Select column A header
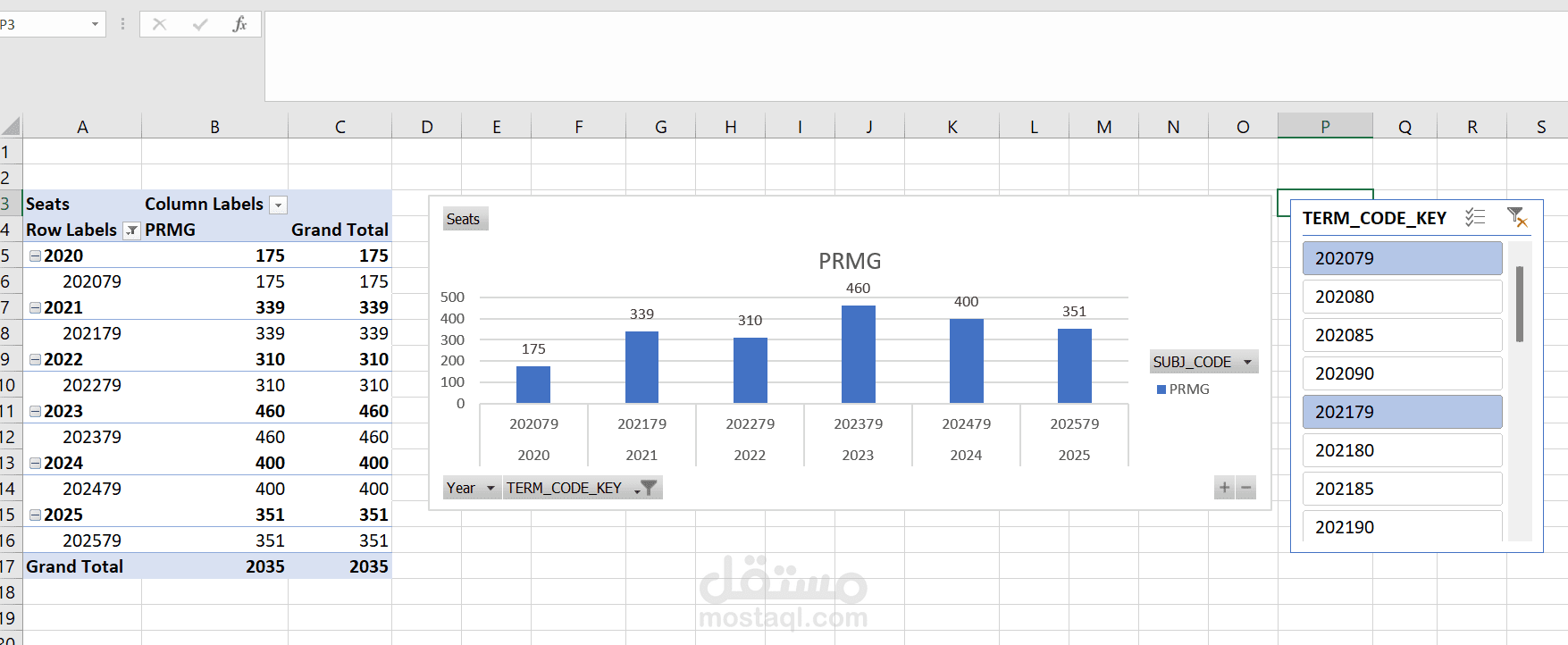This screenshot has width=1568, height=645. 82,126
